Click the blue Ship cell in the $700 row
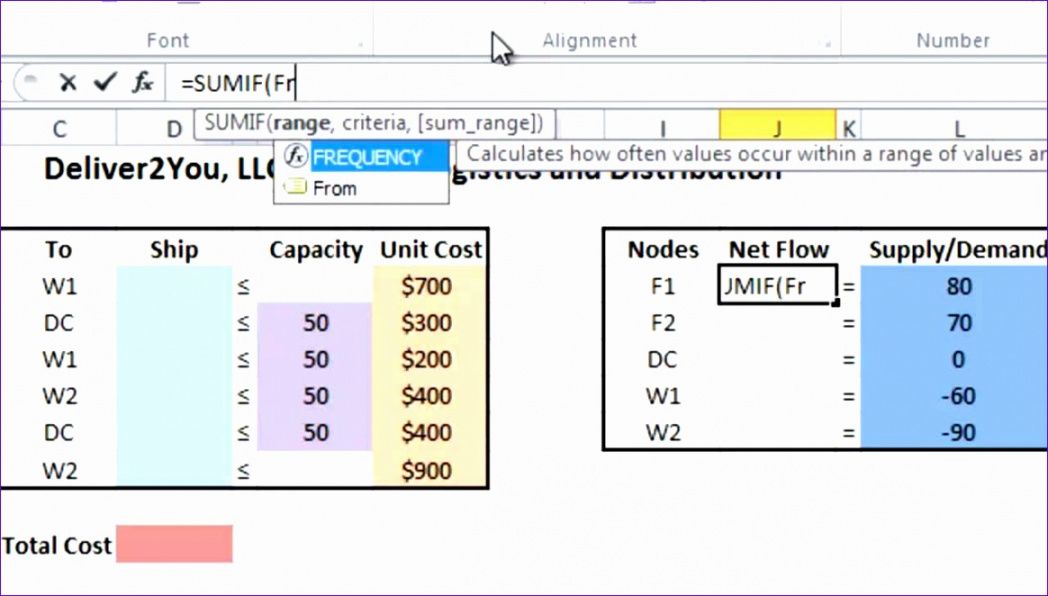1048x596 pixels. pos(174,286)
